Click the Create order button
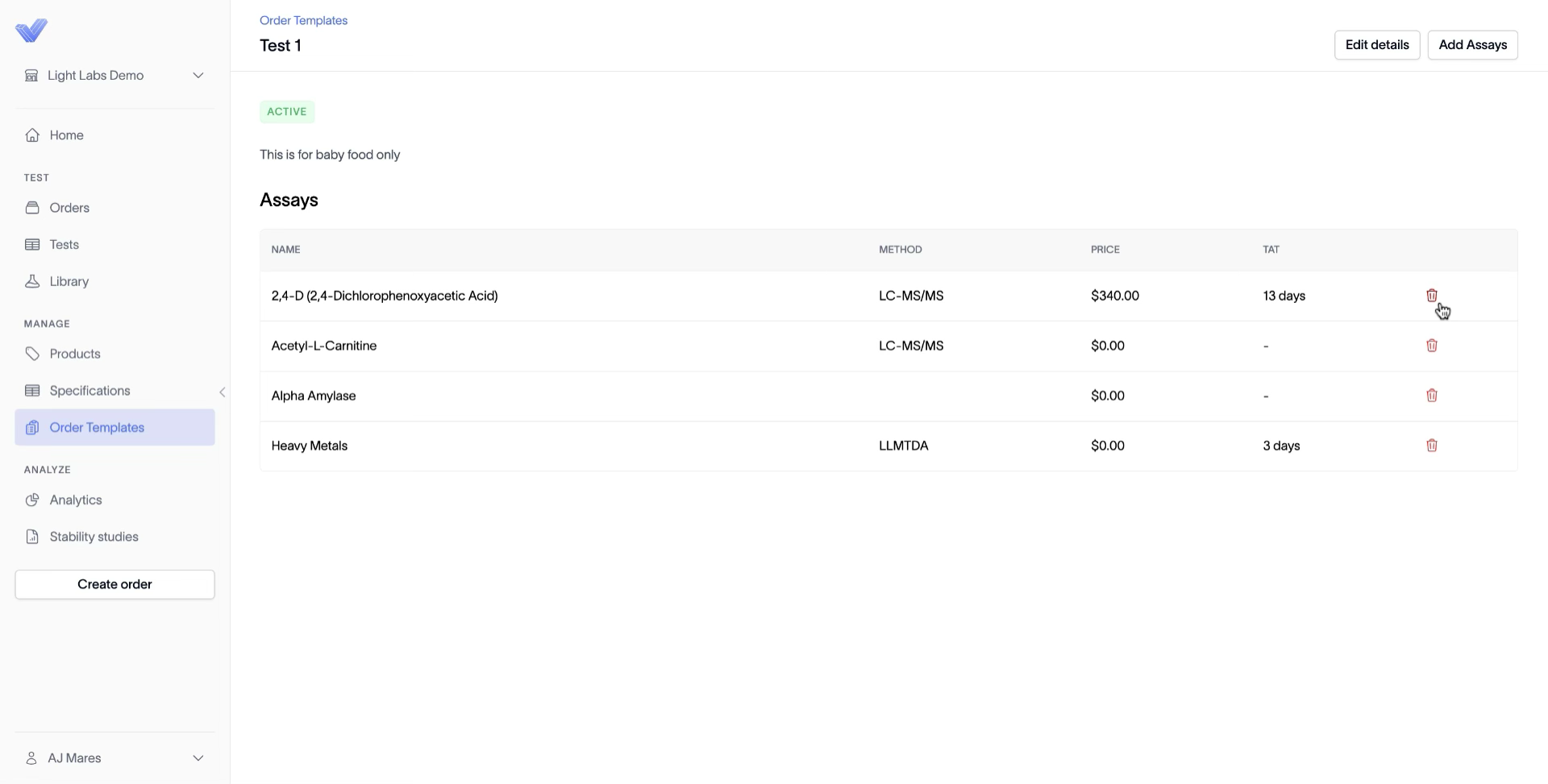Image resolution: width=1548 pixels, height=784 pixels. coord(114,584)
